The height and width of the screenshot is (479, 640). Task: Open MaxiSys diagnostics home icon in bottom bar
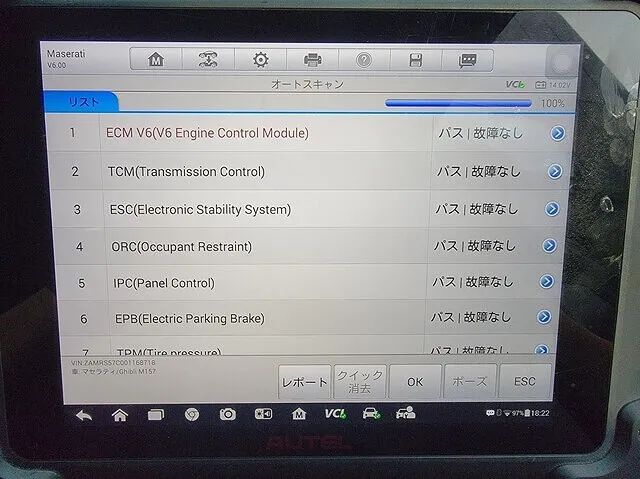299,414
